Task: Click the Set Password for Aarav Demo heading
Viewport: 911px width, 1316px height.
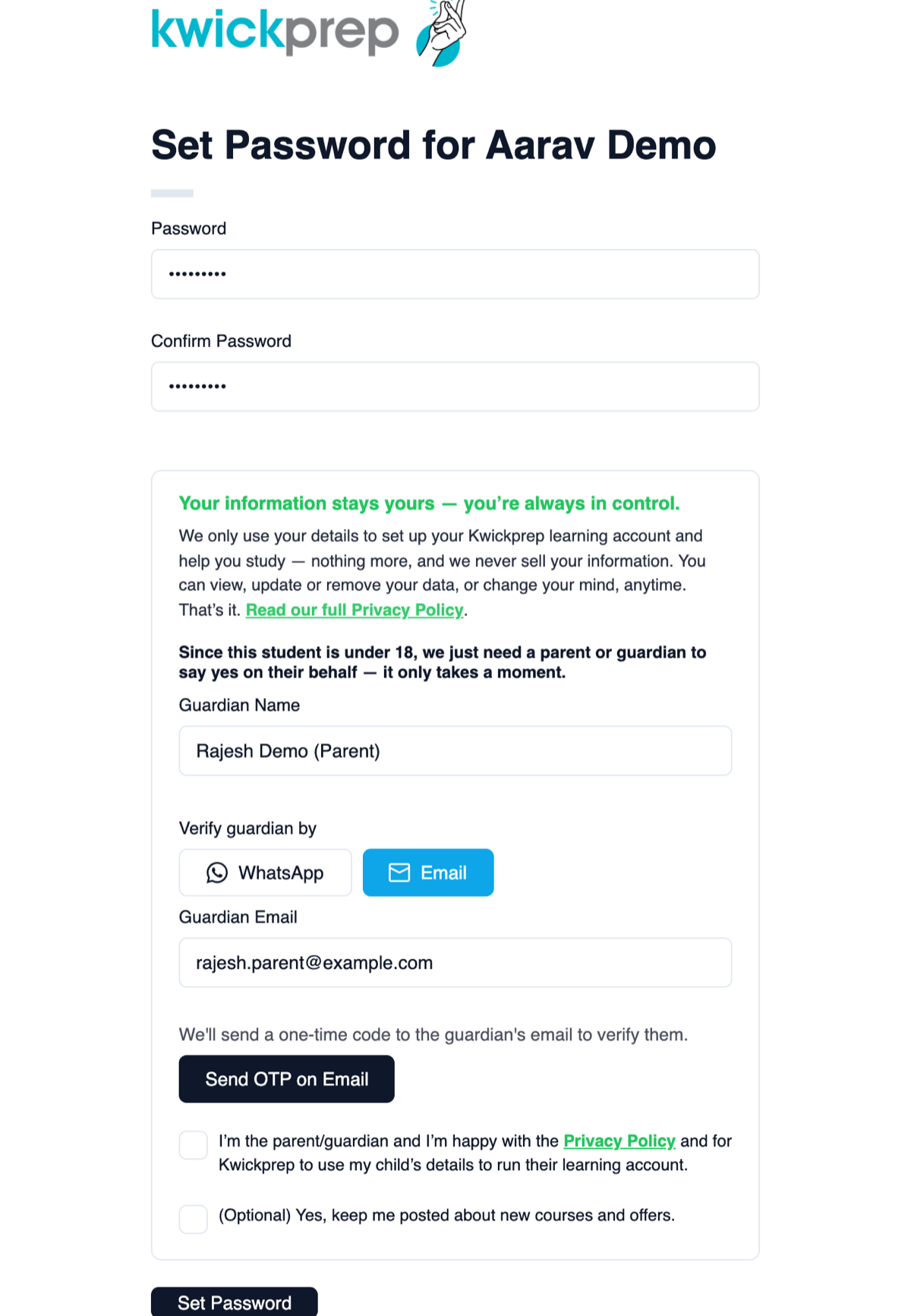Action: [x=433, y=145]
